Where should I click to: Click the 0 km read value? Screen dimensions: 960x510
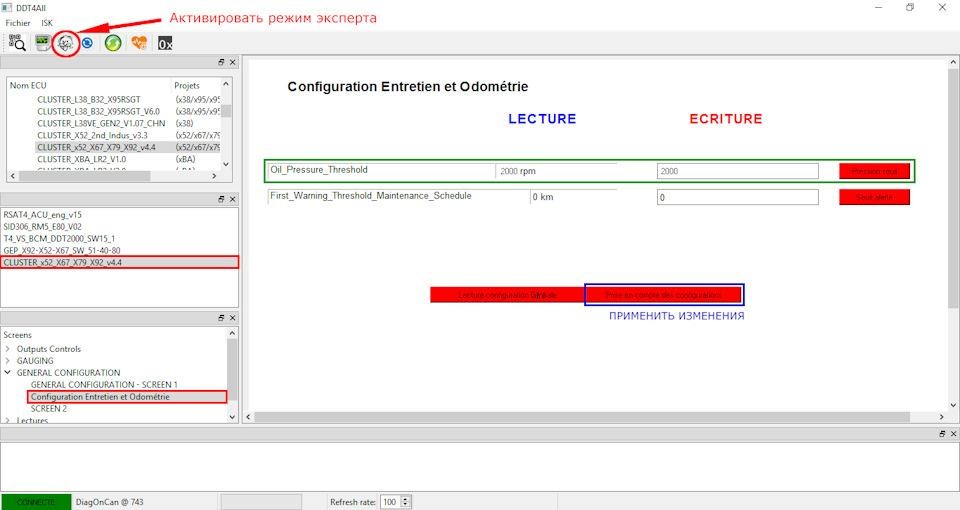click(x=543, y=197)
